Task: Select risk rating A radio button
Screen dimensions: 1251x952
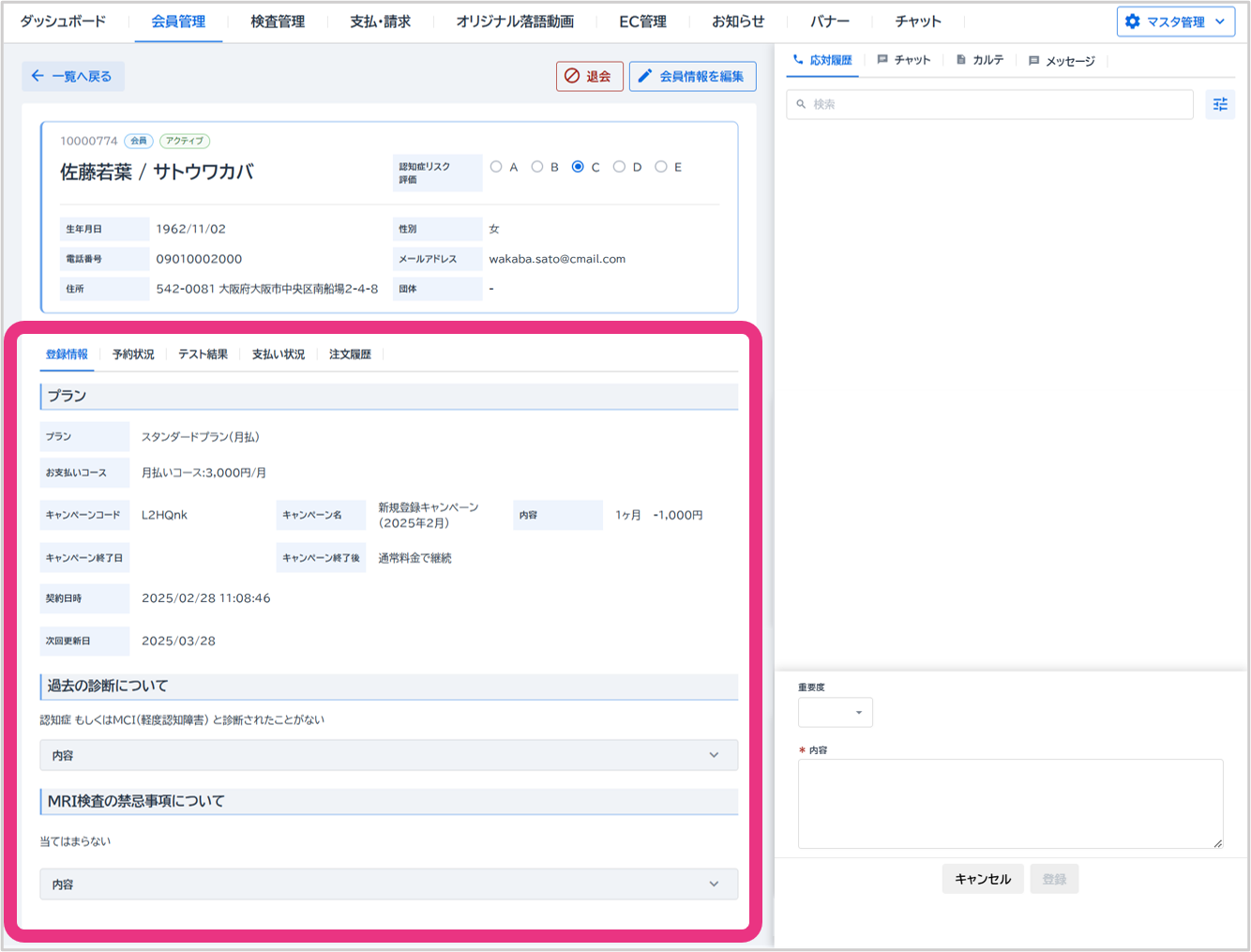Action: pos(496,167)
